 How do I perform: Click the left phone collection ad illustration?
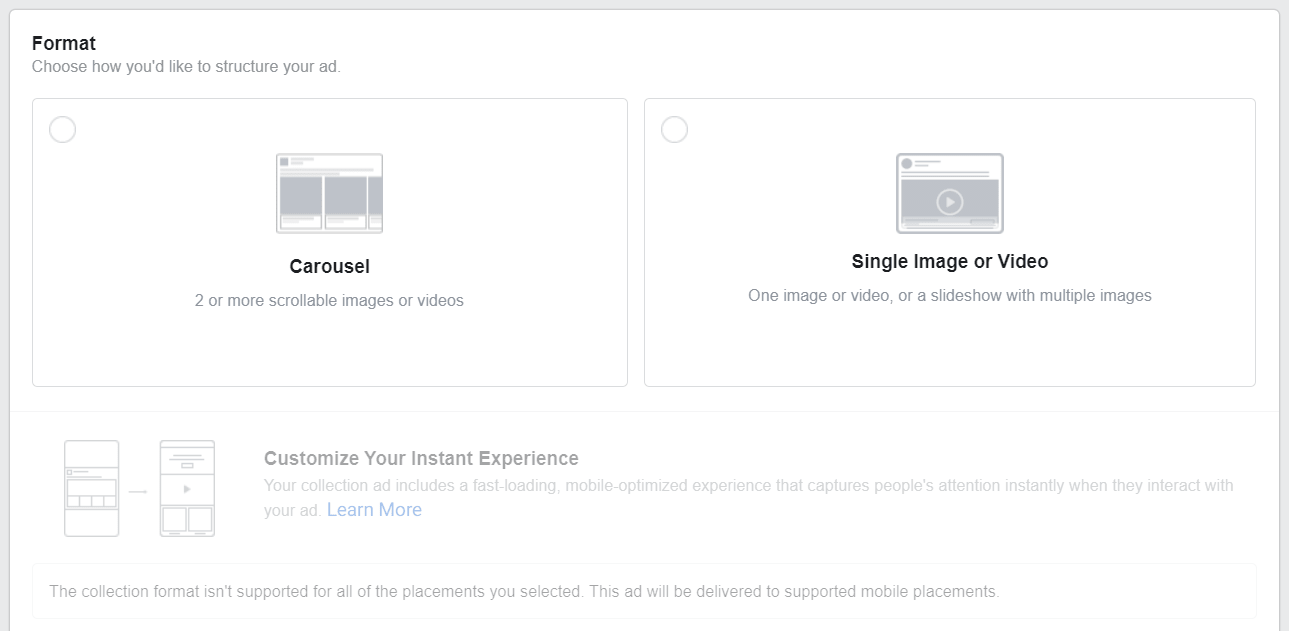tap(91, 488)
